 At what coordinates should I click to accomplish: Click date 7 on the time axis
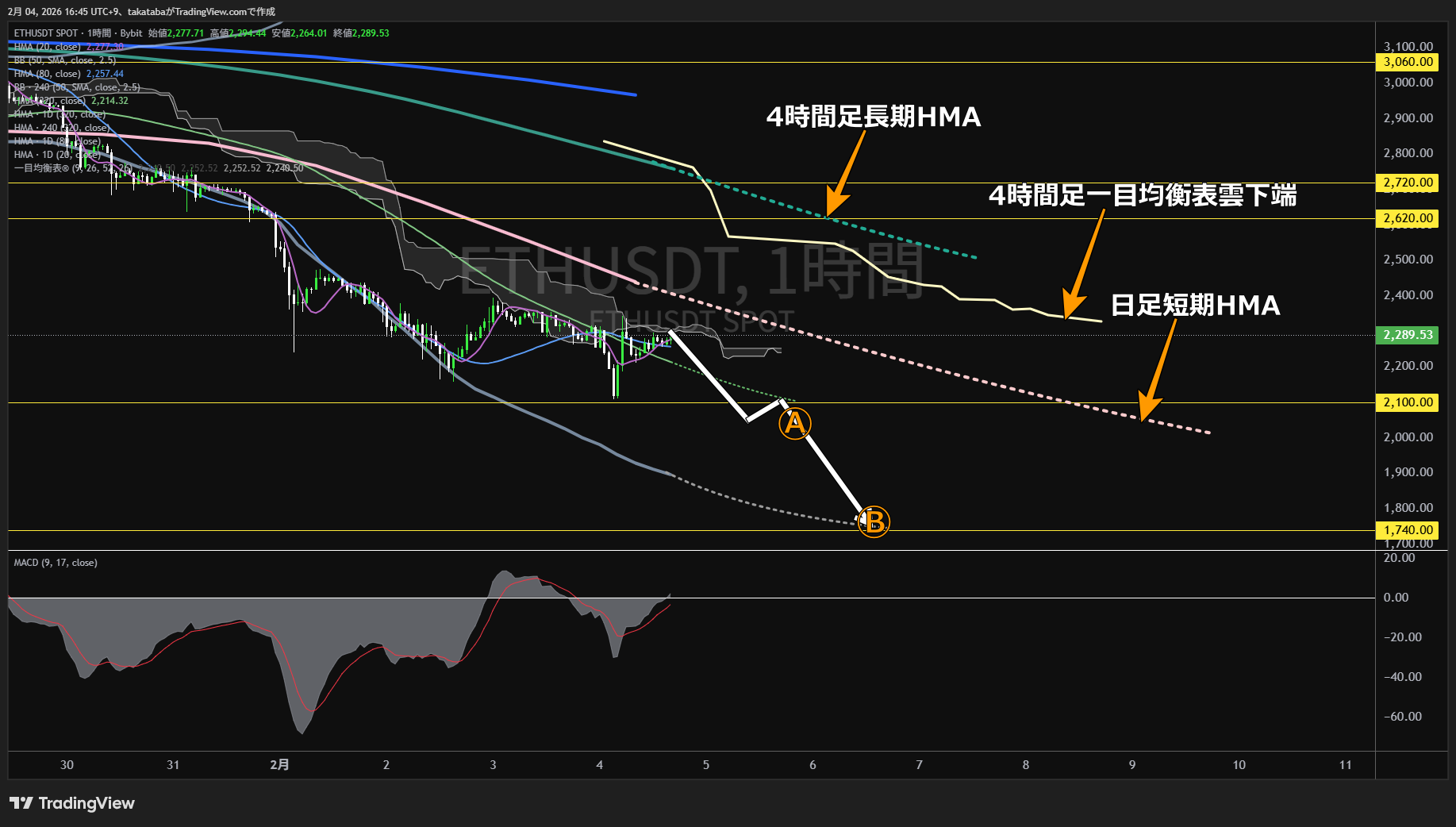pos(920,765)
